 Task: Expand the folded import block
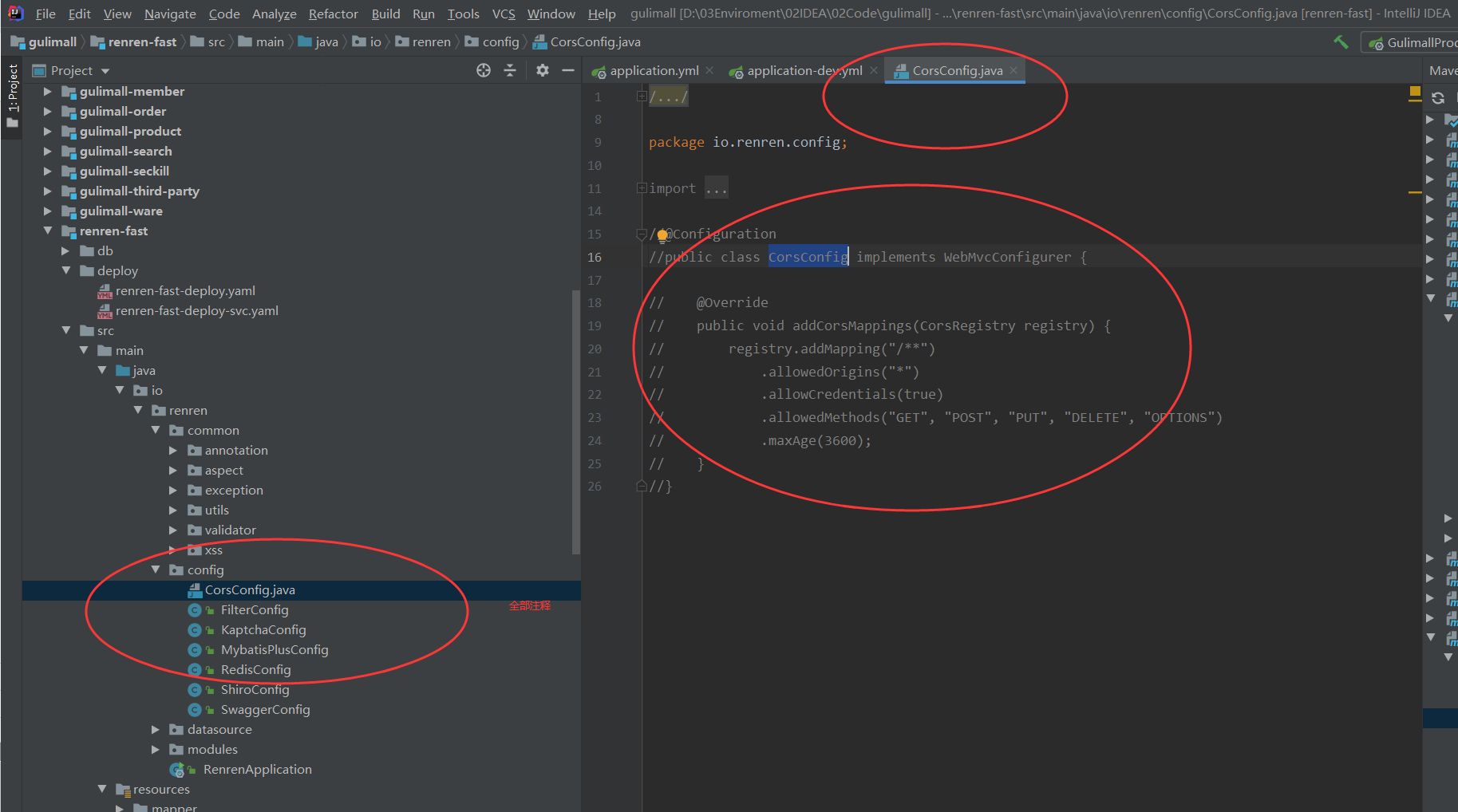coord(642,188)
